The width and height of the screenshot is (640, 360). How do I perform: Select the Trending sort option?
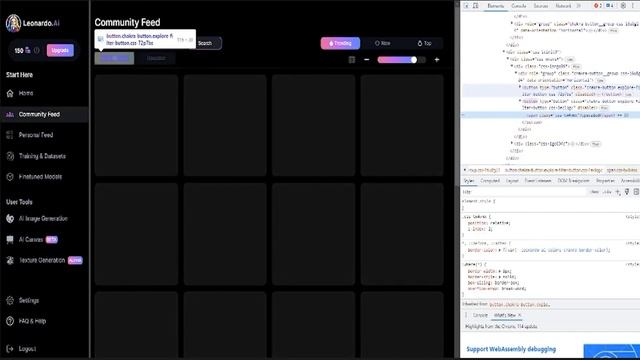click(340, 43)
